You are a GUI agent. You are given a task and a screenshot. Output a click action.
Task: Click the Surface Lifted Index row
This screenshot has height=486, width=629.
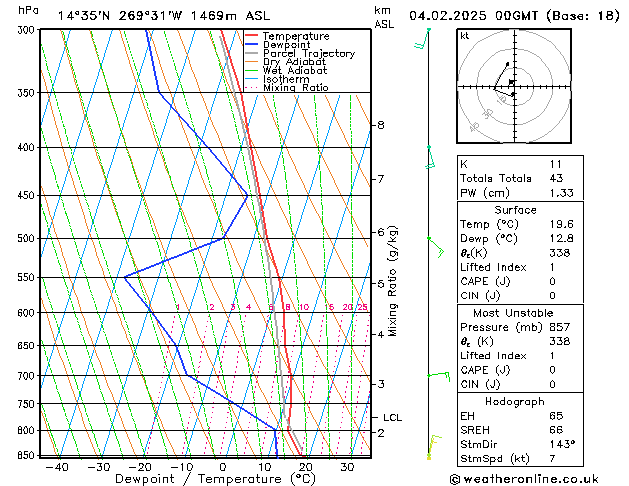coord(520,267)
